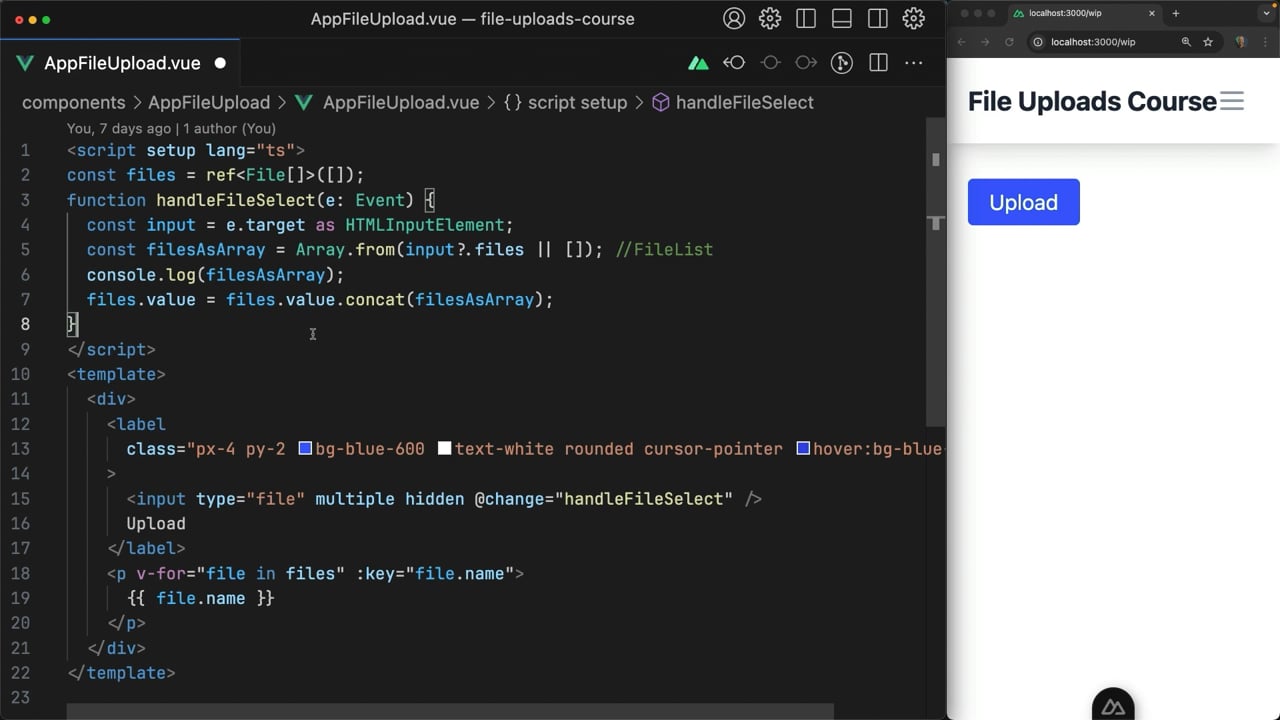Select the AppFileUpload.vue editor tab
This screenshot has width=1280, height=720.
[x=120, y=63]
